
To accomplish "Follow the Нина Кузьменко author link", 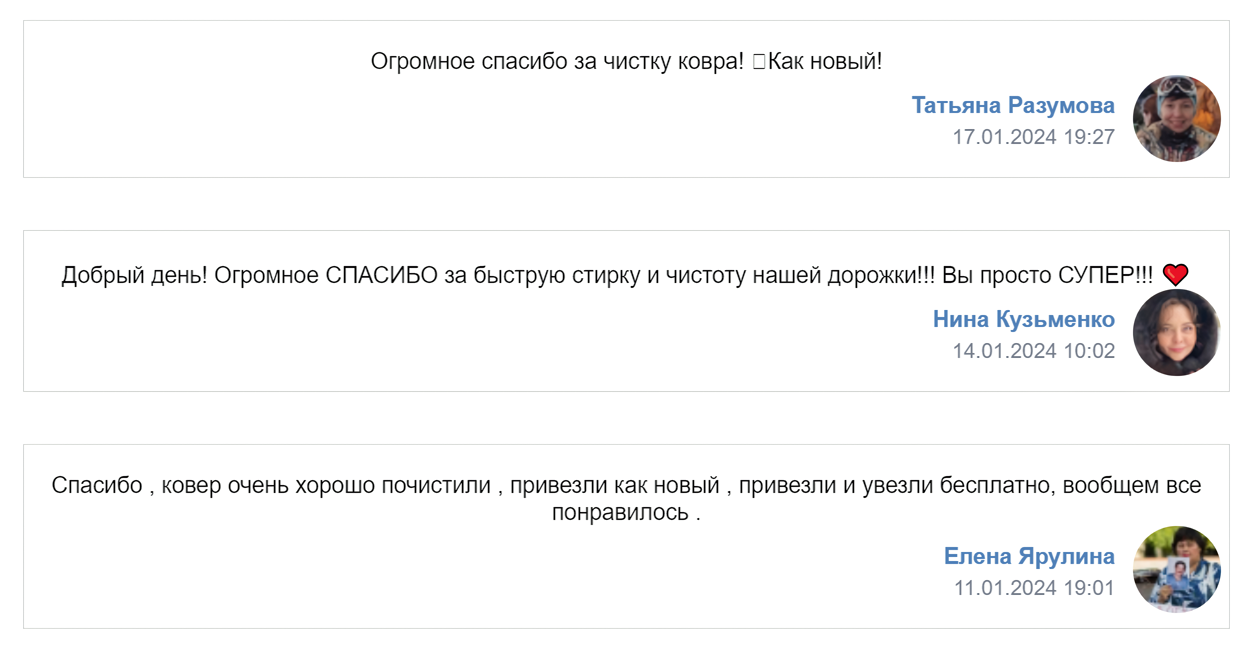I will (x=1023, y=319).
